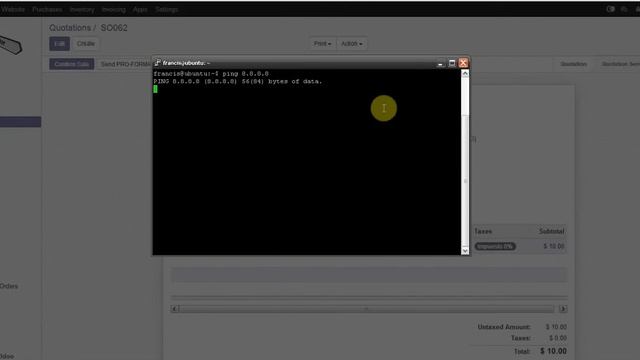
Task: Click the 'PING 0.0.0.0 … bytes of data' output line
Action: click(x=238, y=82)
